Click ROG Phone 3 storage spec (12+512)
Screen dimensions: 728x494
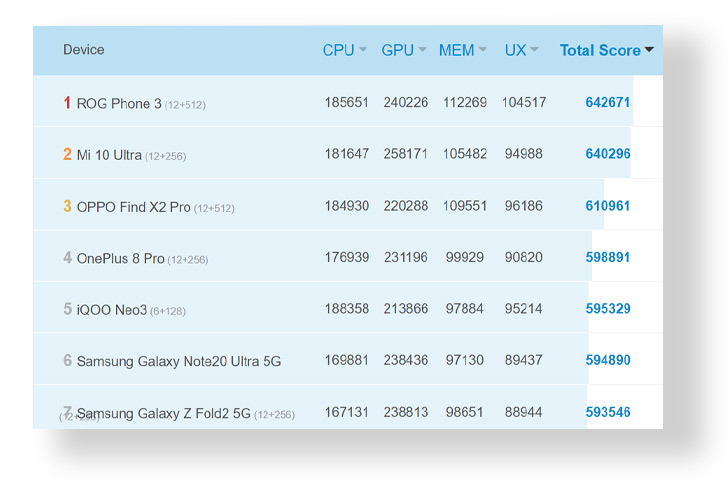pyautogui.click(x=185, y=105)
